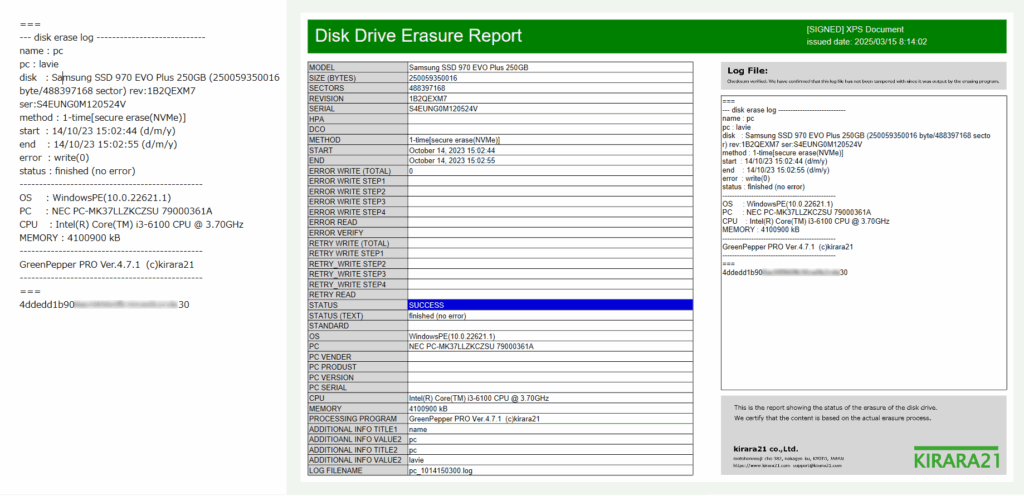Click the 'Checksum verified' note under Log File

tap(863, 82)
